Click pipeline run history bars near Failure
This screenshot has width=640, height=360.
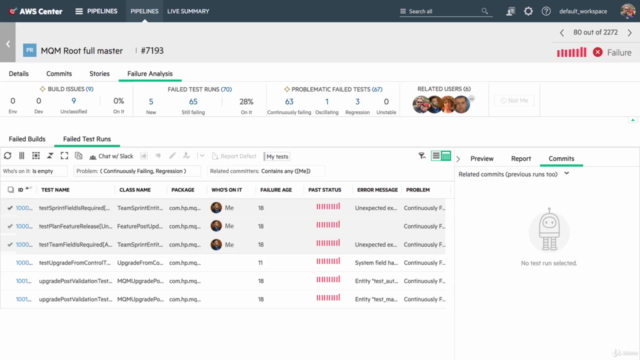click(571, 52)
